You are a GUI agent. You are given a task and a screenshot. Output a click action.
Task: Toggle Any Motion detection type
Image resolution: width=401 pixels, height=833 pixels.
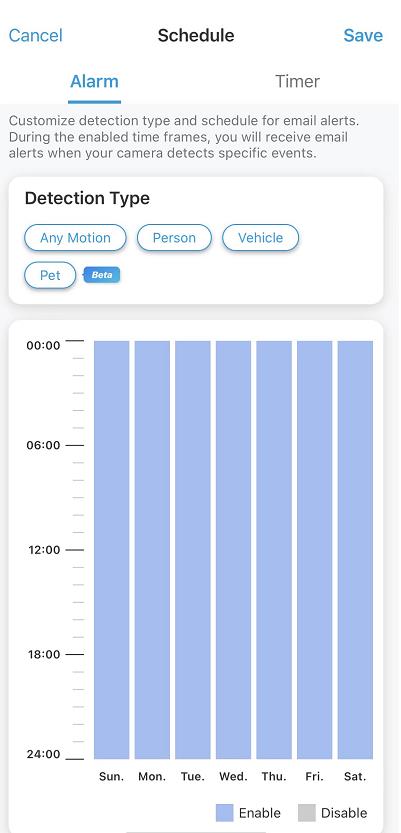coord(75,237)
